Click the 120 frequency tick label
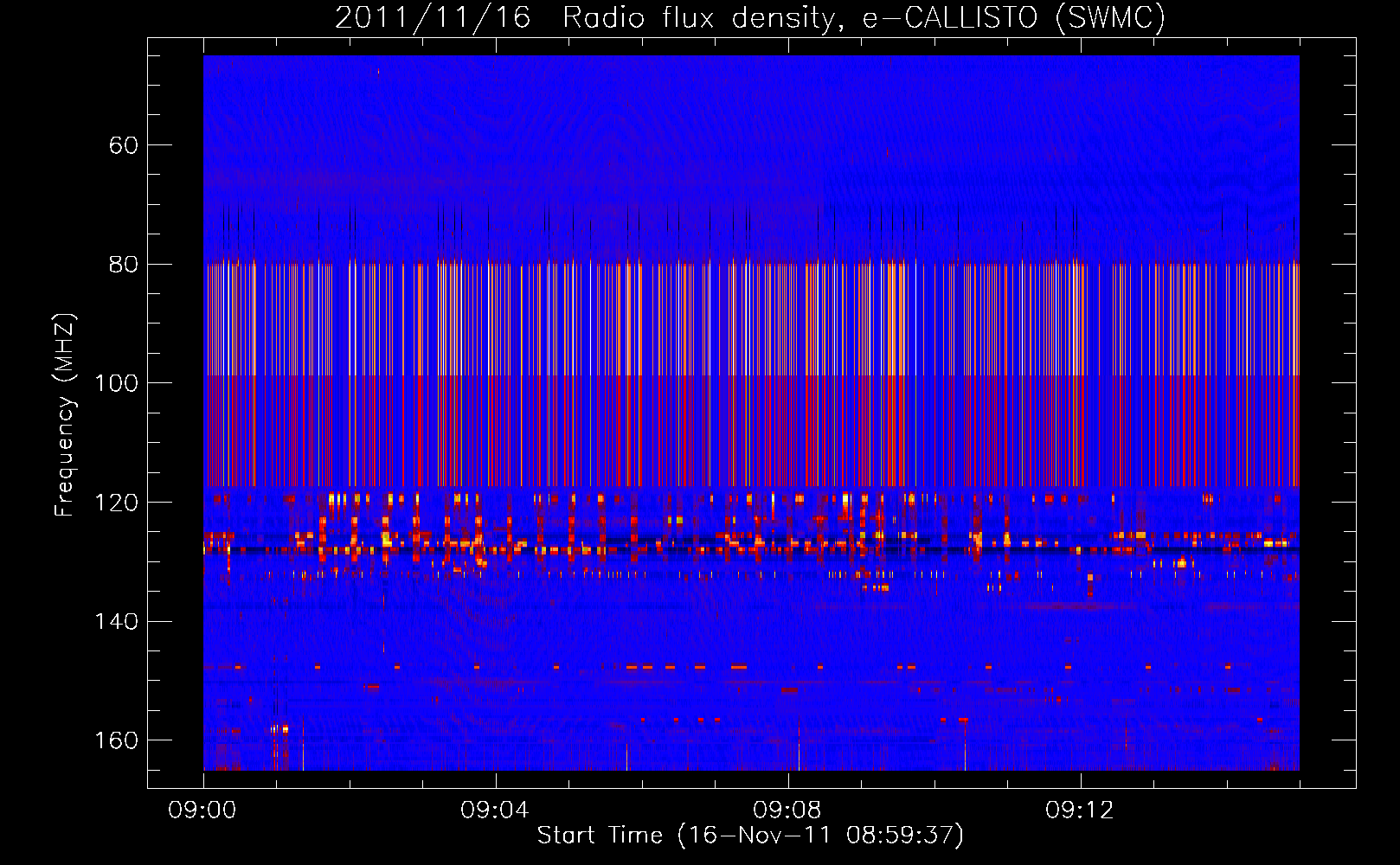Viewport: 1400px width, 865px height. pyautogui.click(x=116, y=503)
